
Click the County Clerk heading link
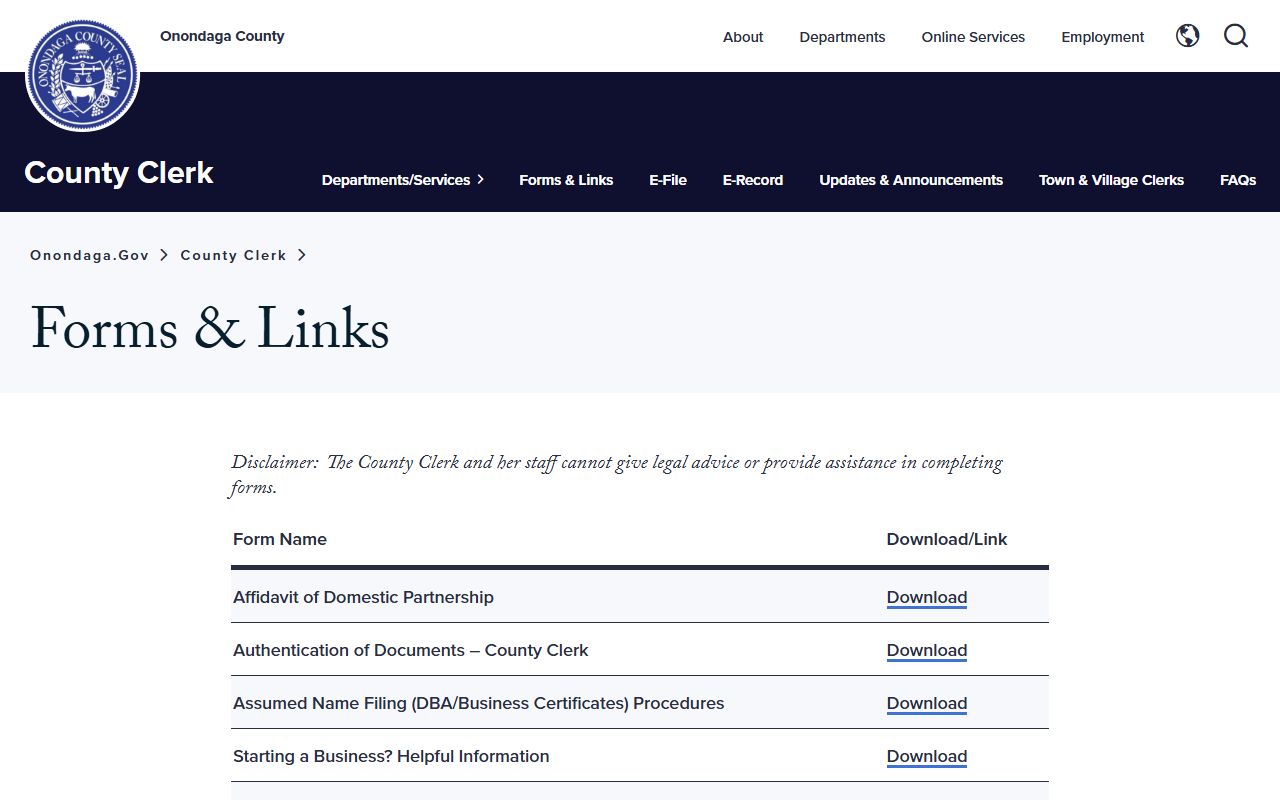119,172
